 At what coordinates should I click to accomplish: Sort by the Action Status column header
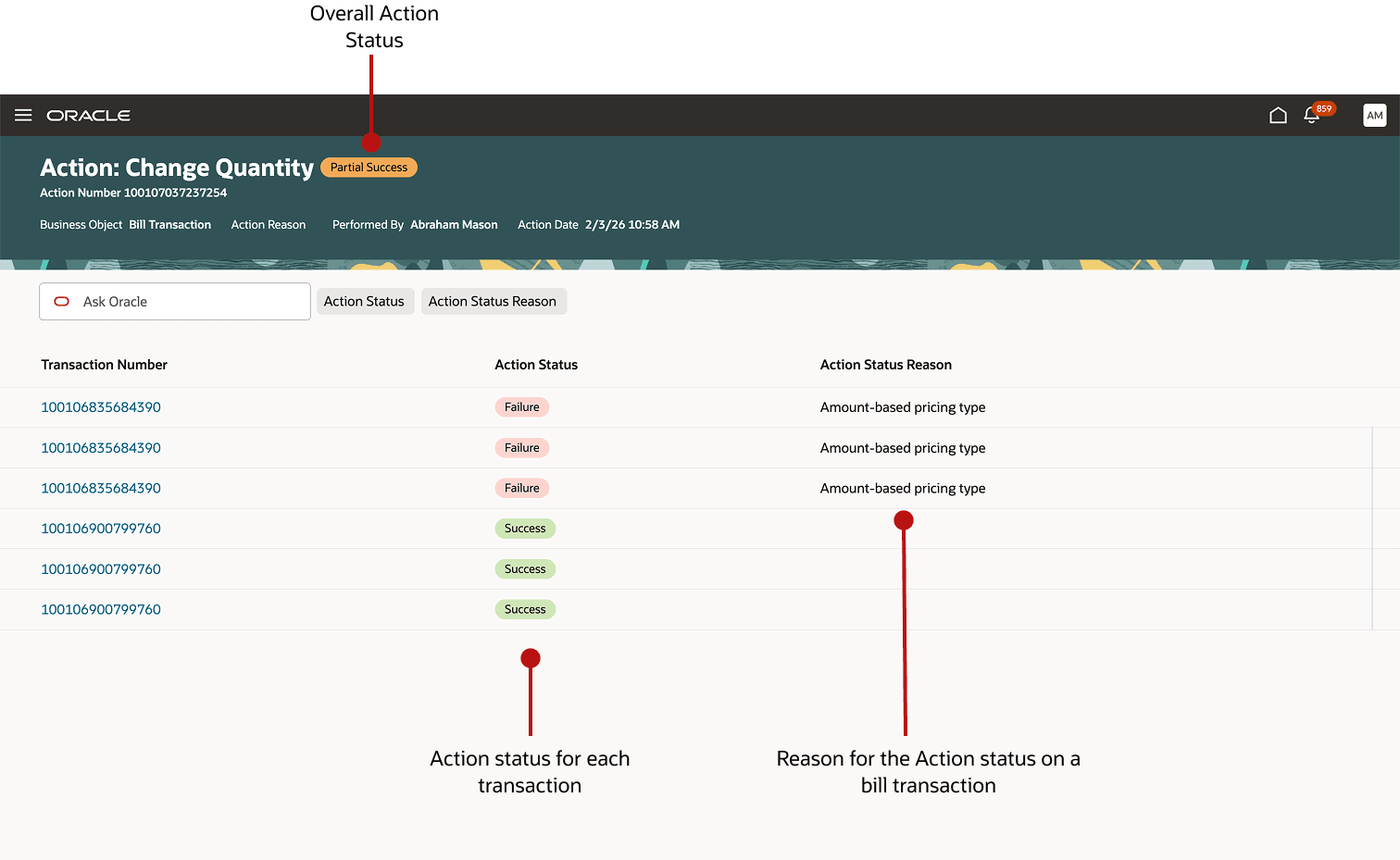[x=536, y=364]
